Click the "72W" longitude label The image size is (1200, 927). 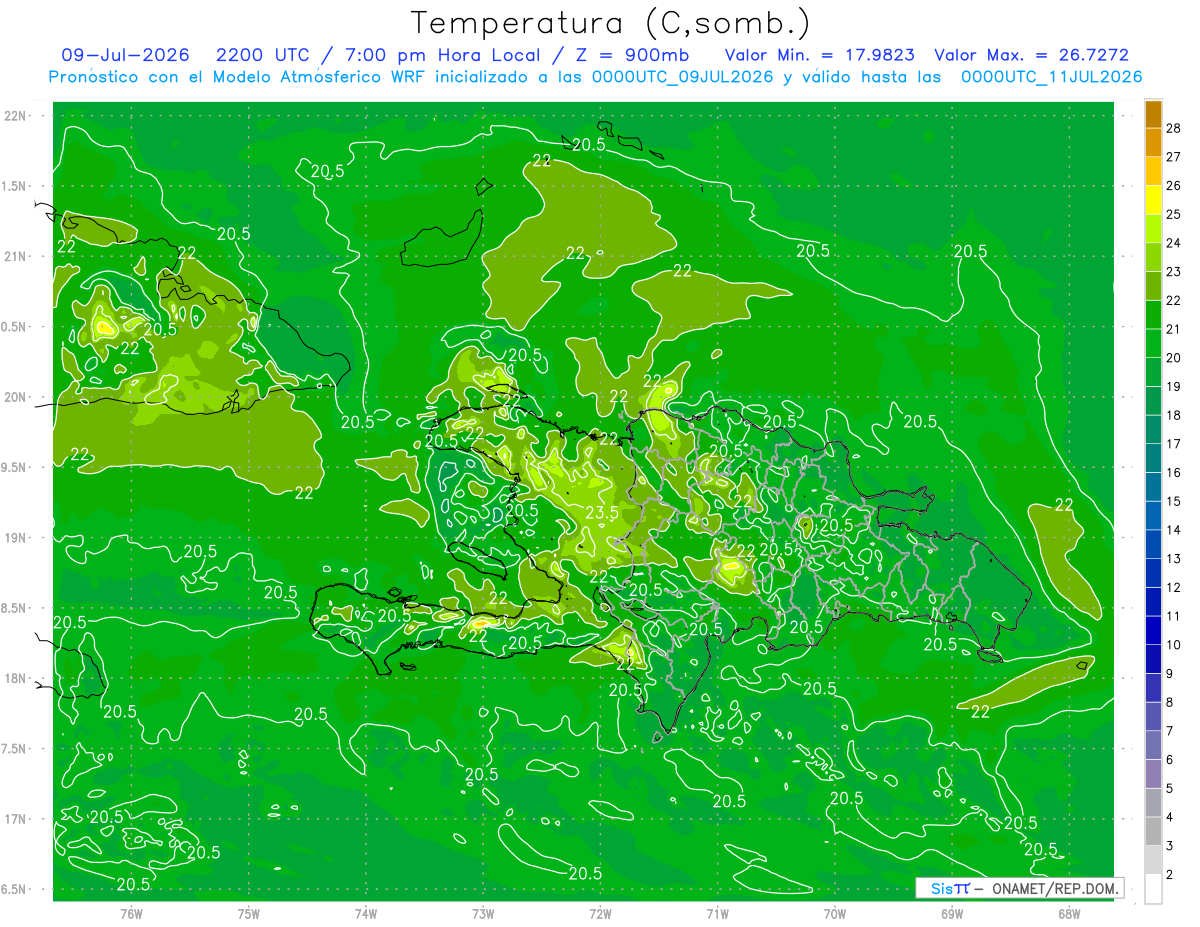point(600,913)
